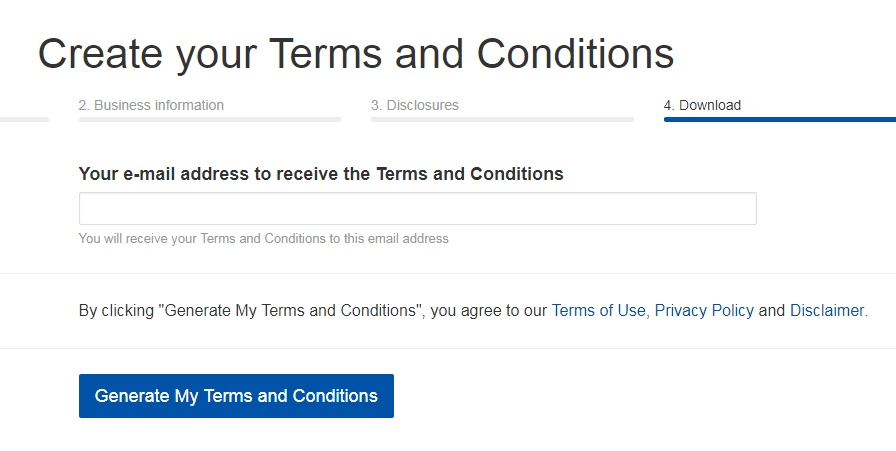Click gray progress bar under Business information
This screenshot has width=896, height=451.
pos(210,119)
